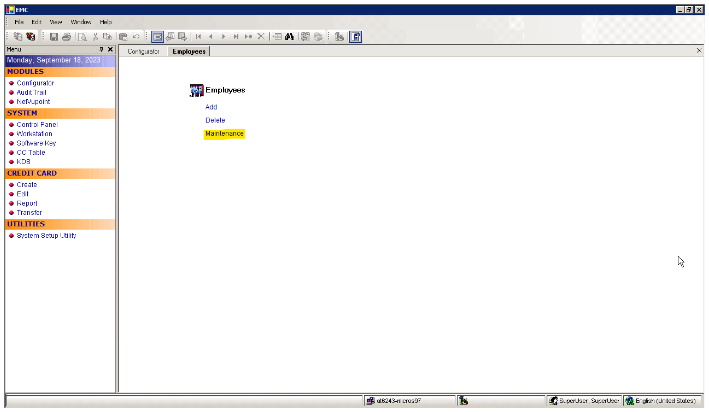
Task: Click the MODULES section header
Action: 60,72
